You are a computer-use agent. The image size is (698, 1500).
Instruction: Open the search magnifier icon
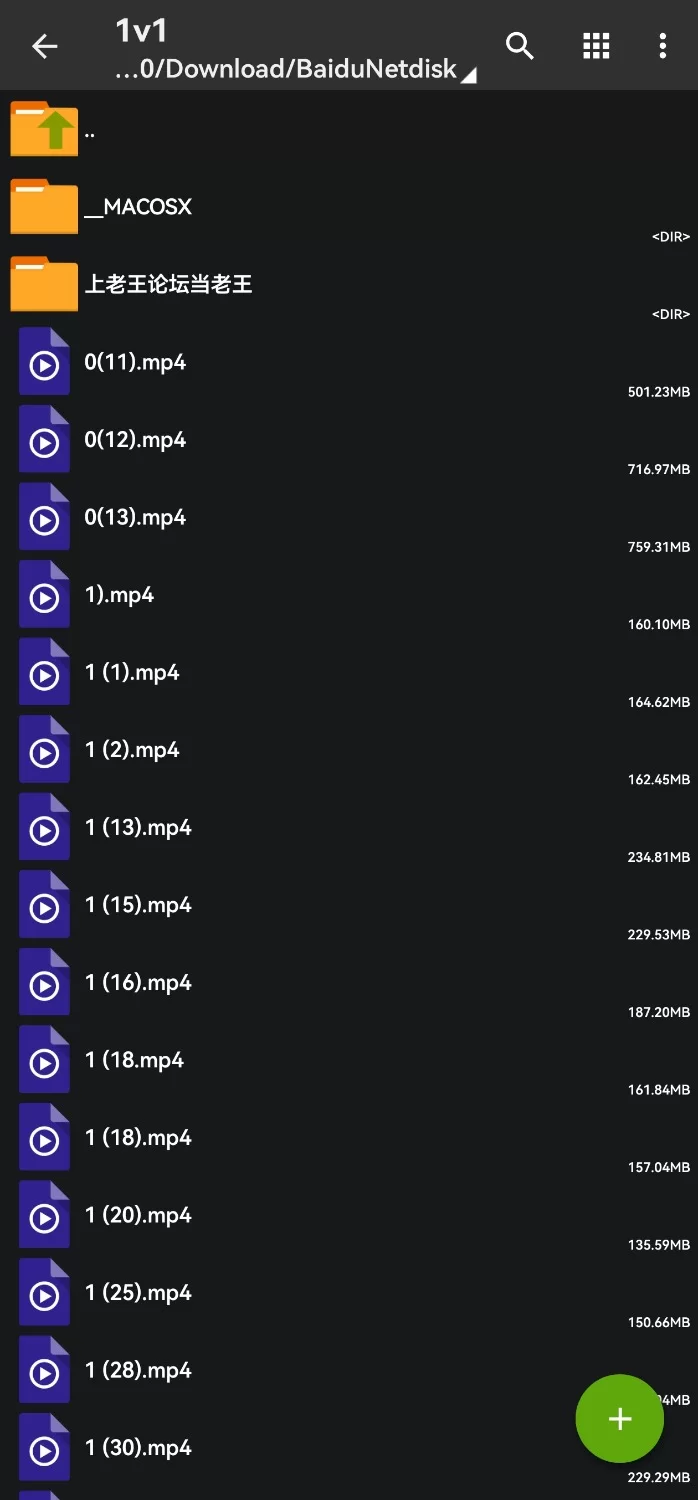[519, 46]
